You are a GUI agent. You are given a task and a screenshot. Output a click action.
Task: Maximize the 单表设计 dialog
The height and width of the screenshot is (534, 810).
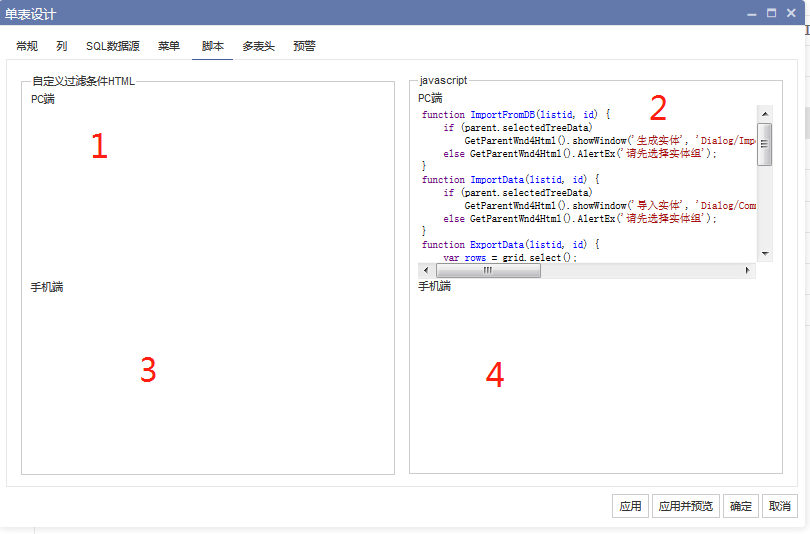click(771, 13)
